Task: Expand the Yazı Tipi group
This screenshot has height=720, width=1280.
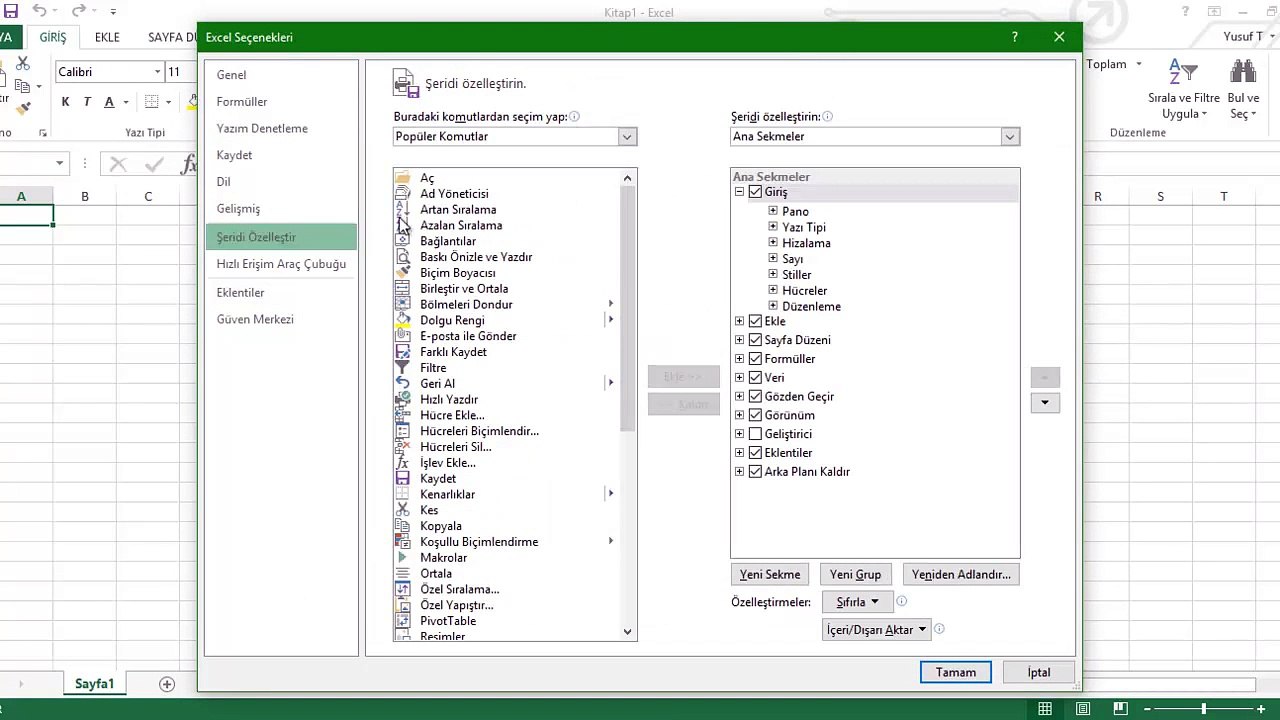Action: pyautogui.click(x=773, y=227)
